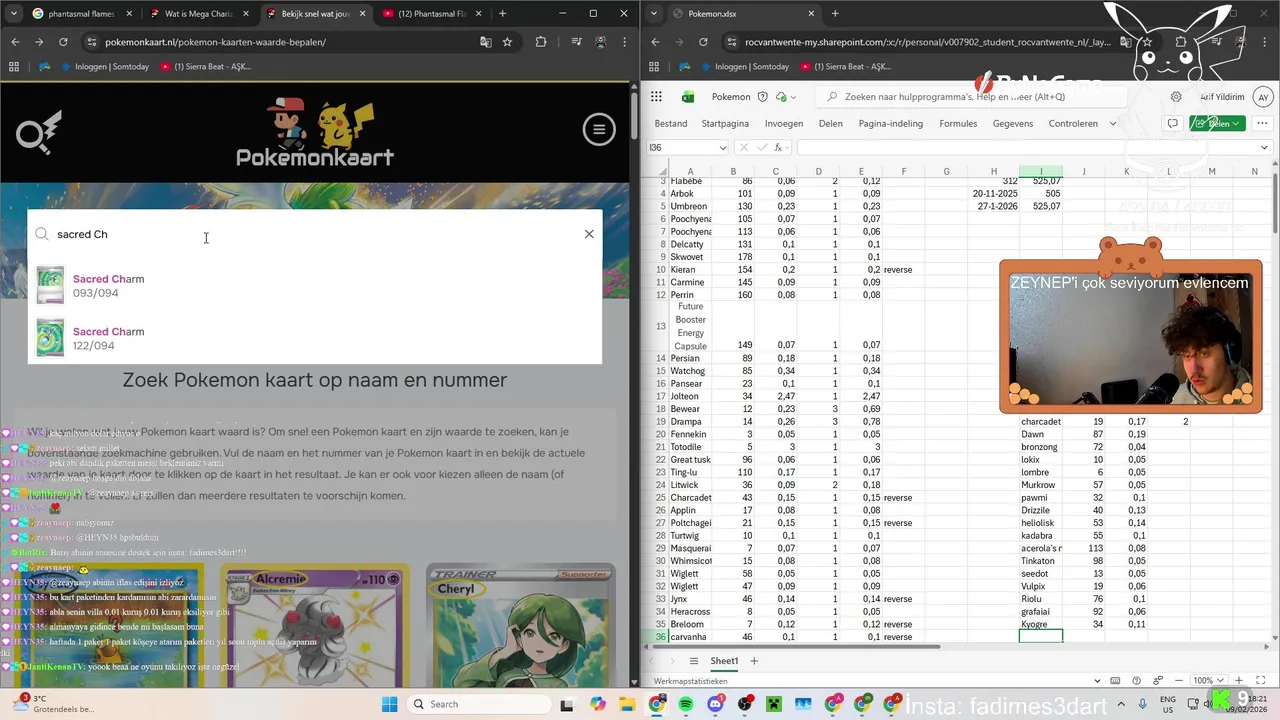Reload the pokemonkaart.nl page
Viewport: 1280px width, 720px height.
[x=63, y=42]
